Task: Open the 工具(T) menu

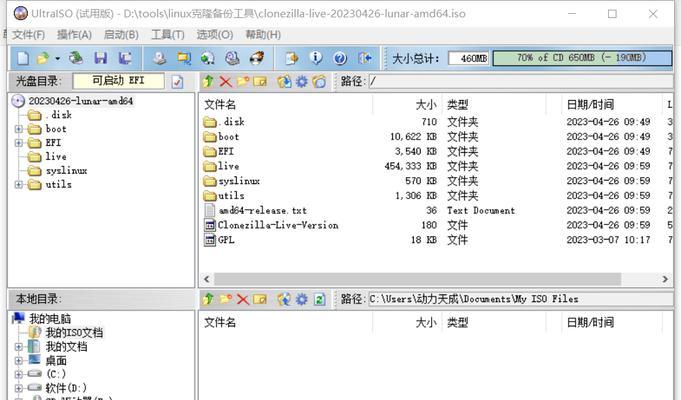Action: 168,34
